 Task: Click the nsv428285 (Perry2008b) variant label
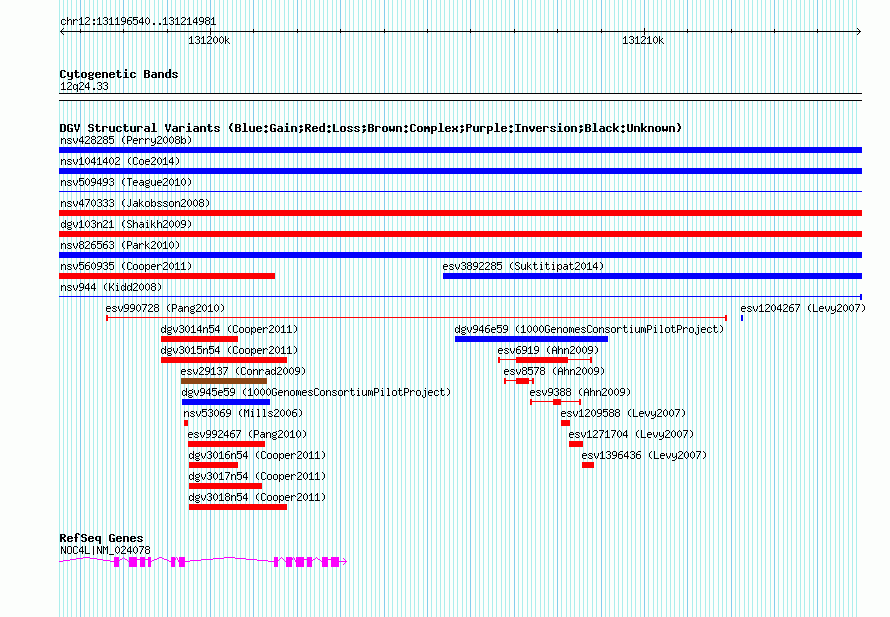coord(126,140)
